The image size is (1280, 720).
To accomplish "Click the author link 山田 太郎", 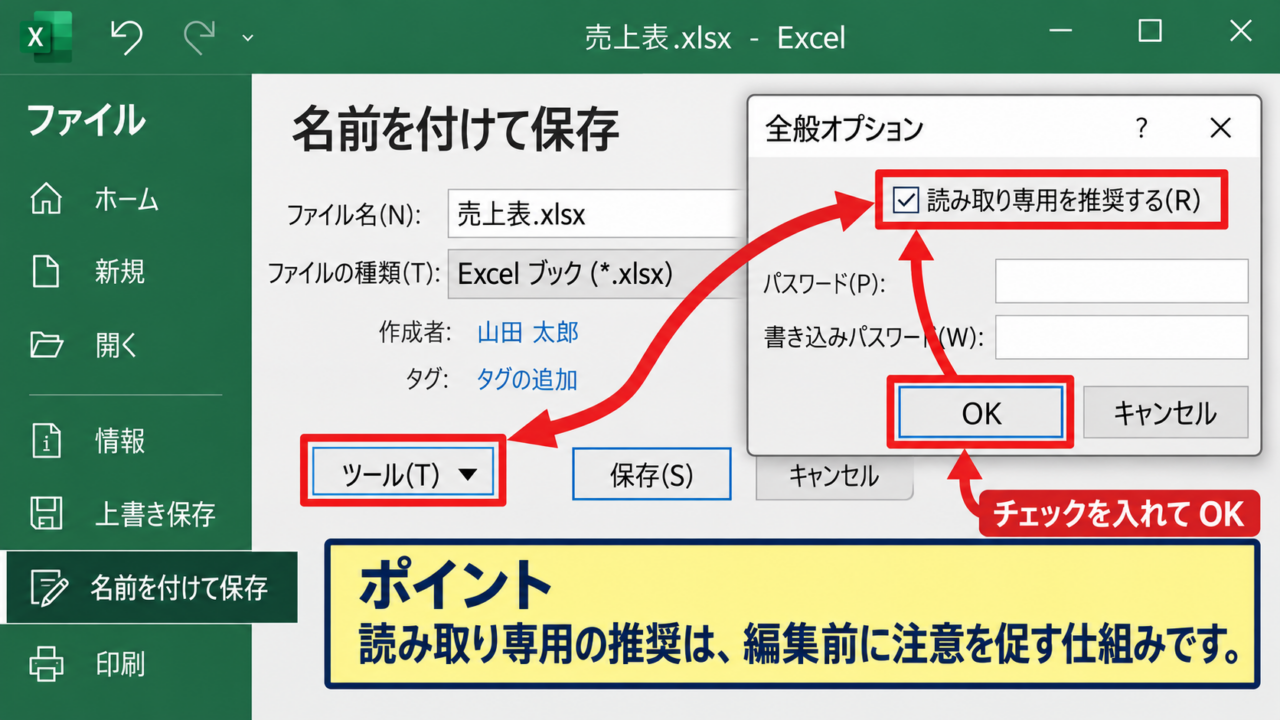I will pos(528,333).
